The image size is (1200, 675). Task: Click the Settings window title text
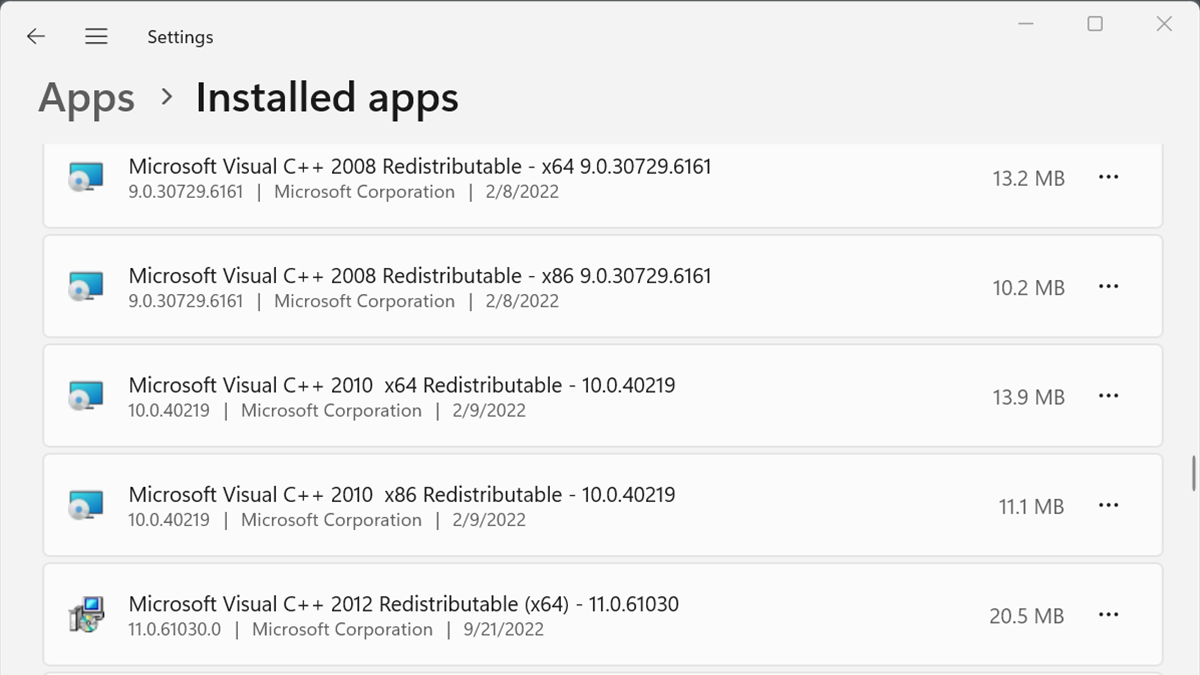(180, 37)
